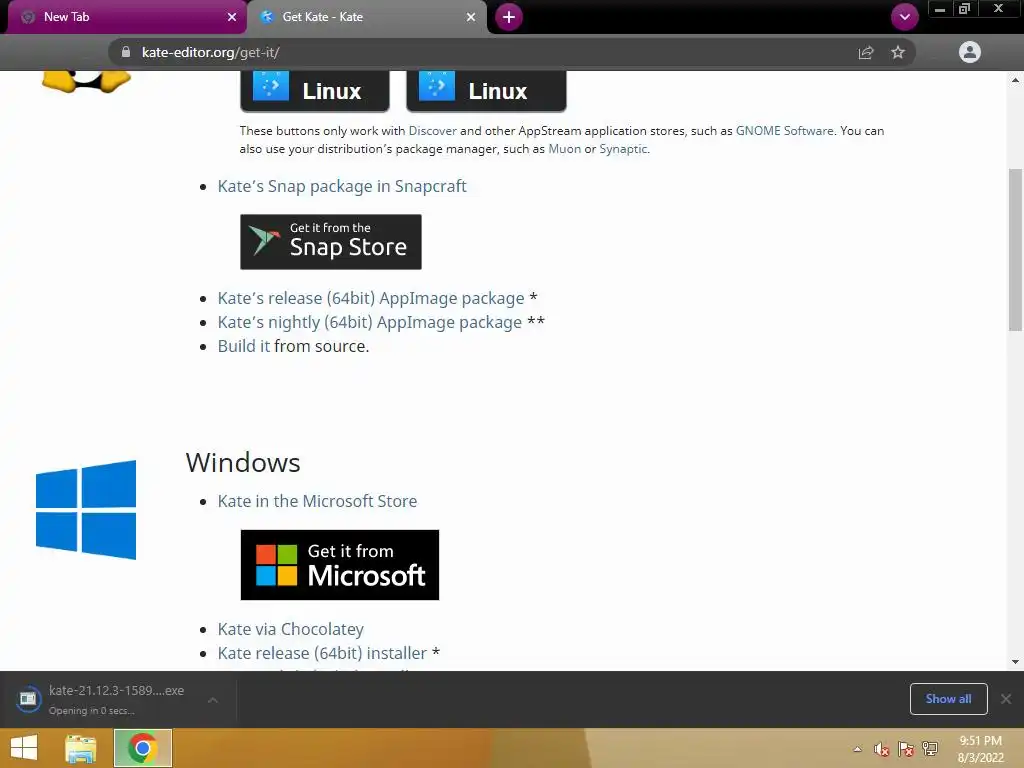Bookmark this page with the star icon
This screenshot has width=1024, height=768.
tap(898, 52)
